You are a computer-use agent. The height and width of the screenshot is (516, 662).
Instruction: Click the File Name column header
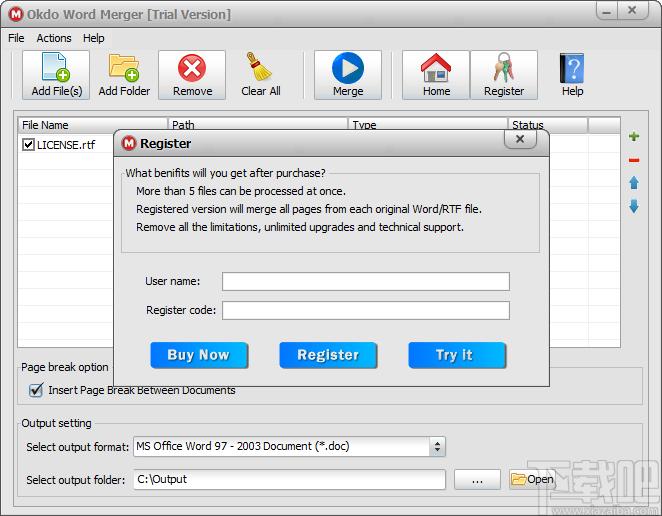pyautogui.click(x=92, y=125)
